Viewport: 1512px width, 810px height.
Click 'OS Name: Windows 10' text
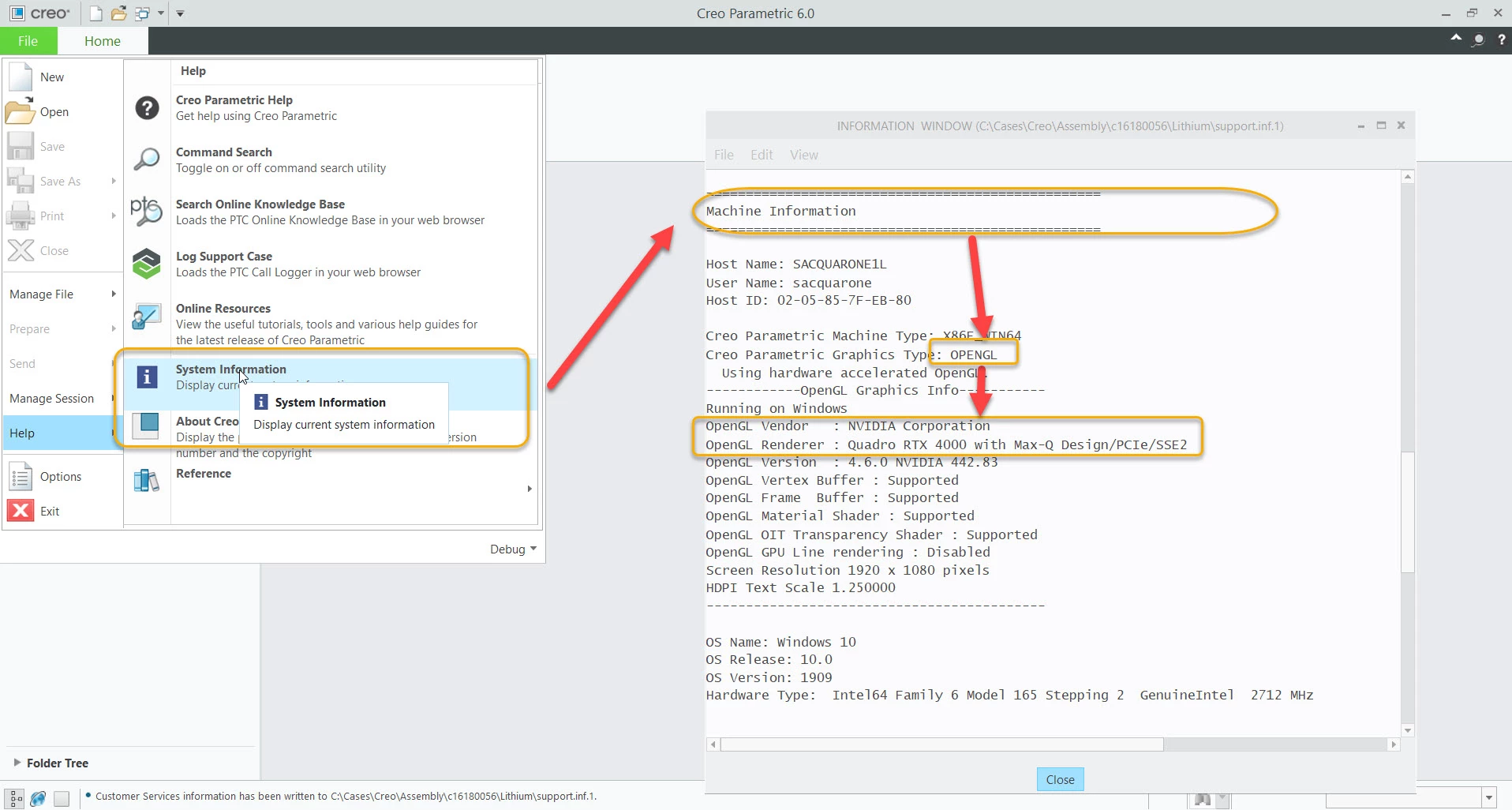point(780,642)
